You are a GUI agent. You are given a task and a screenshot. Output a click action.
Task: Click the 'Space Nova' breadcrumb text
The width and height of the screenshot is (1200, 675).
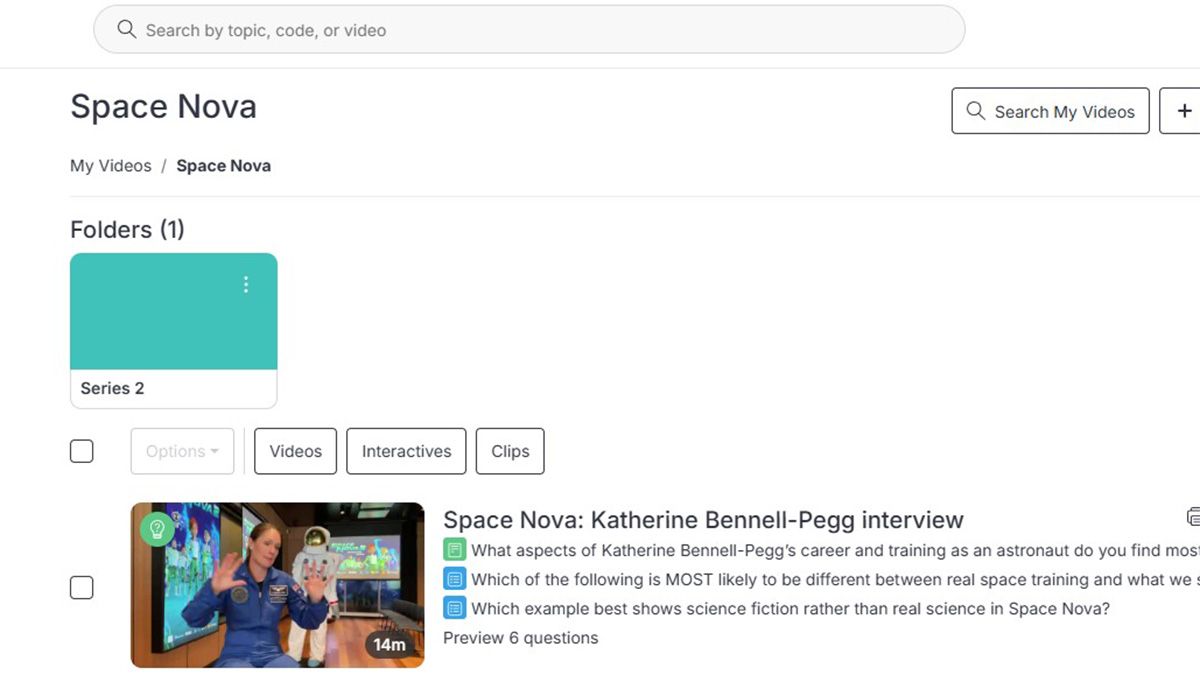pyautogui.click(x=224, y=166)
